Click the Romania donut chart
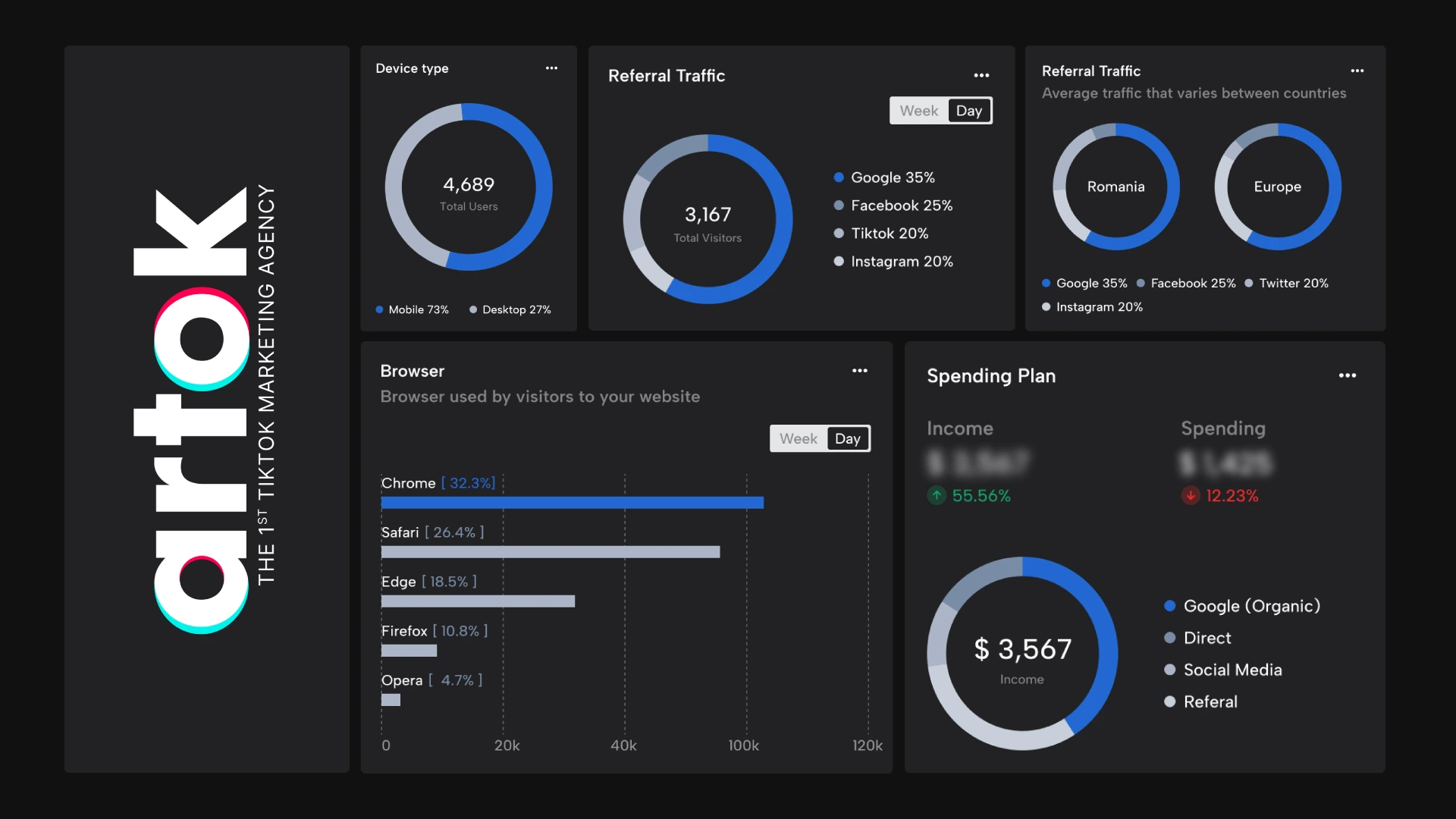 click(x=1116, y=187)
